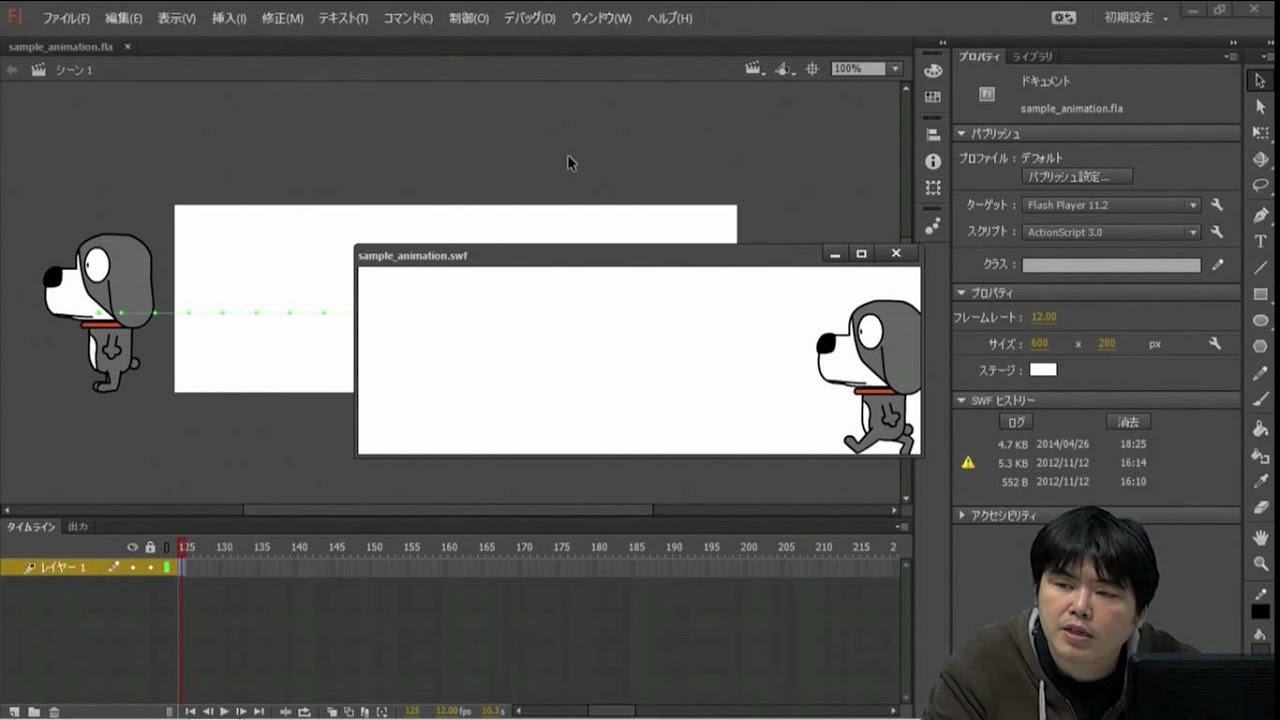Viewport: 1280px width, 720px height.
Task: Switch to the 出力 tab
Action: 78,526
